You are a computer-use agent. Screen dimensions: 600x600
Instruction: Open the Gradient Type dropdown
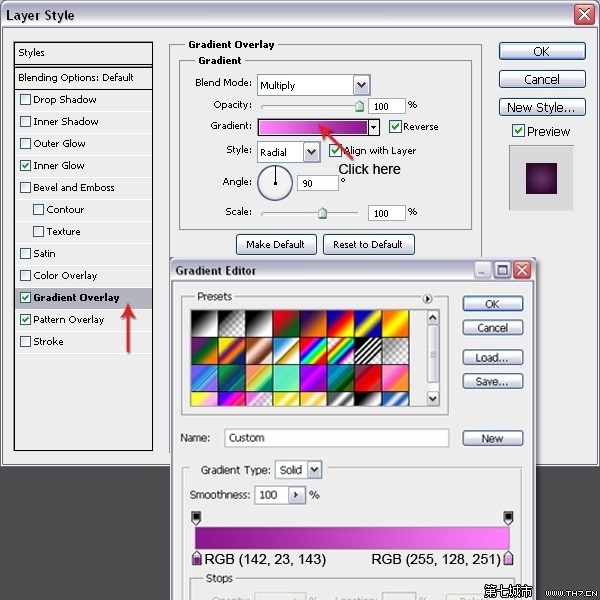click(x=314, y=470)
